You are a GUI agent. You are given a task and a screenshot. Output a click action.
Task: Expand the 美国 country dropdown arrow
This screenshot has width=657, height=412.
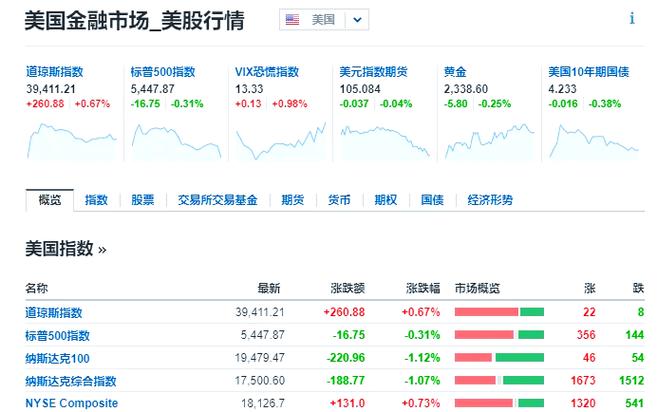point(357,20)
